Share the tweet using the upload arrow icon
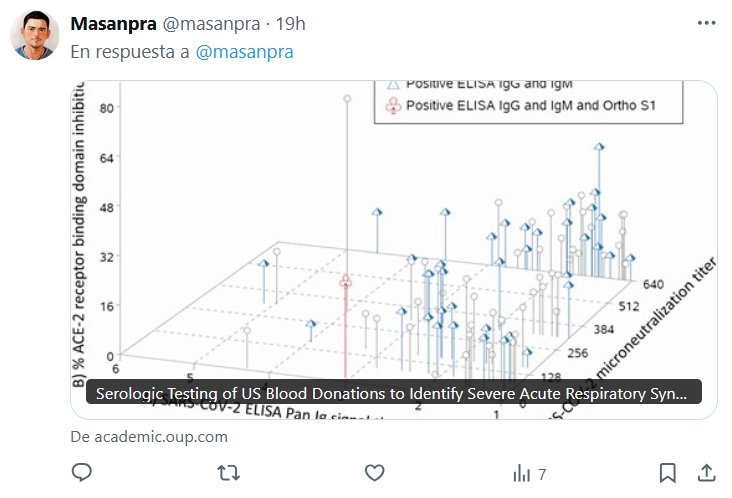Viewport: 732px width, 498px height. coord(705,472)
